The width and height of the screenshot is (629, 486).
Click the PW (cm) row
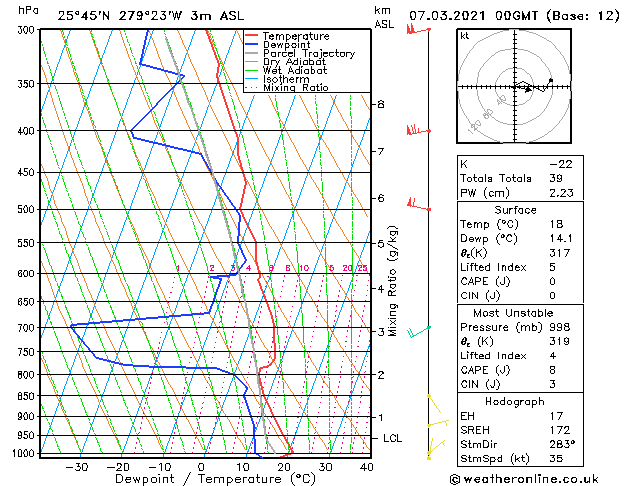pos(520,193)
